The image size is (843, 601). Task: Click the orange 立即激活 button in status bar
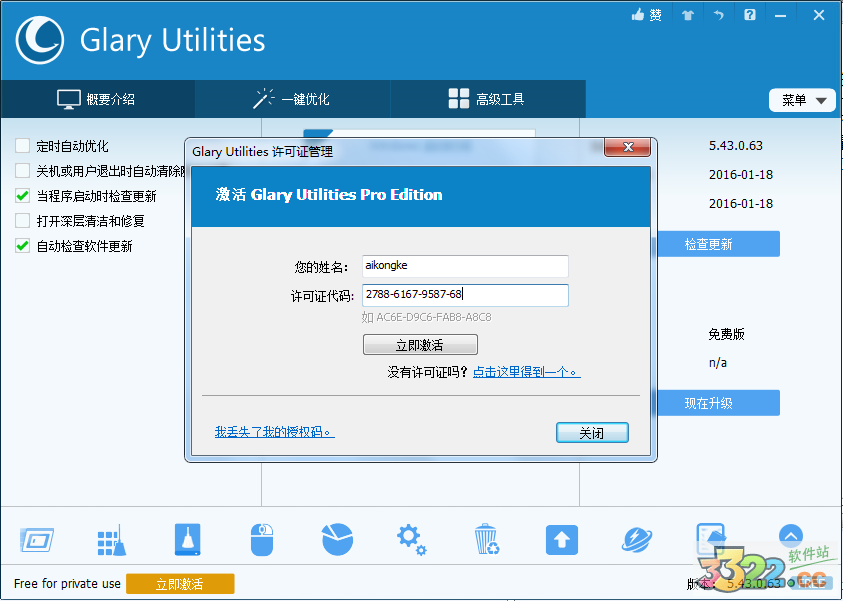tap(180, 584)
